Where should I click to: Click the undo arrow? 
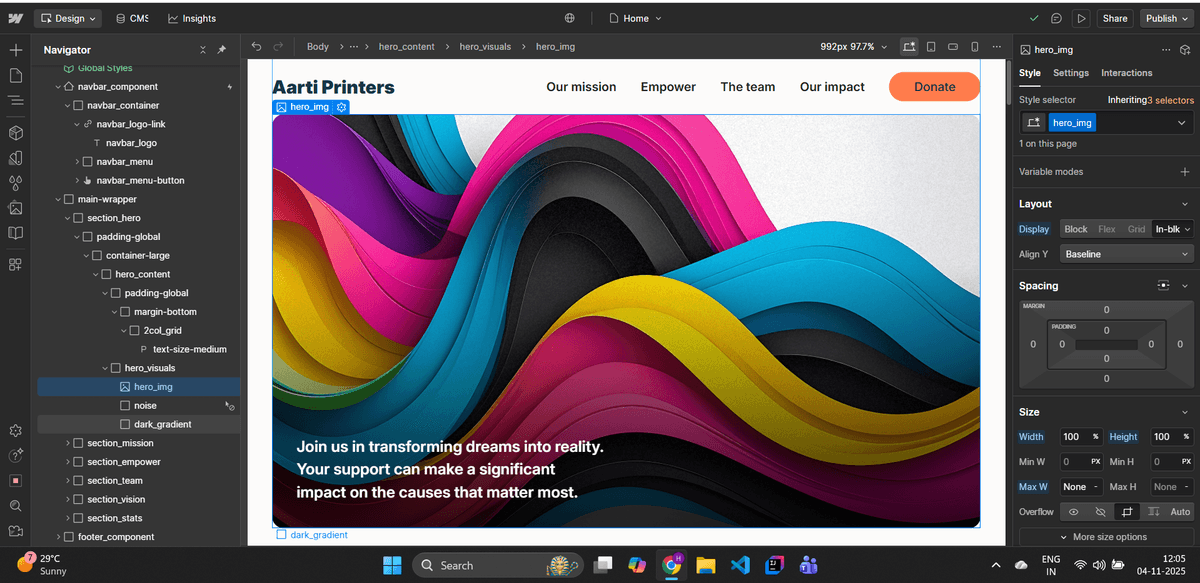(256, 46)
